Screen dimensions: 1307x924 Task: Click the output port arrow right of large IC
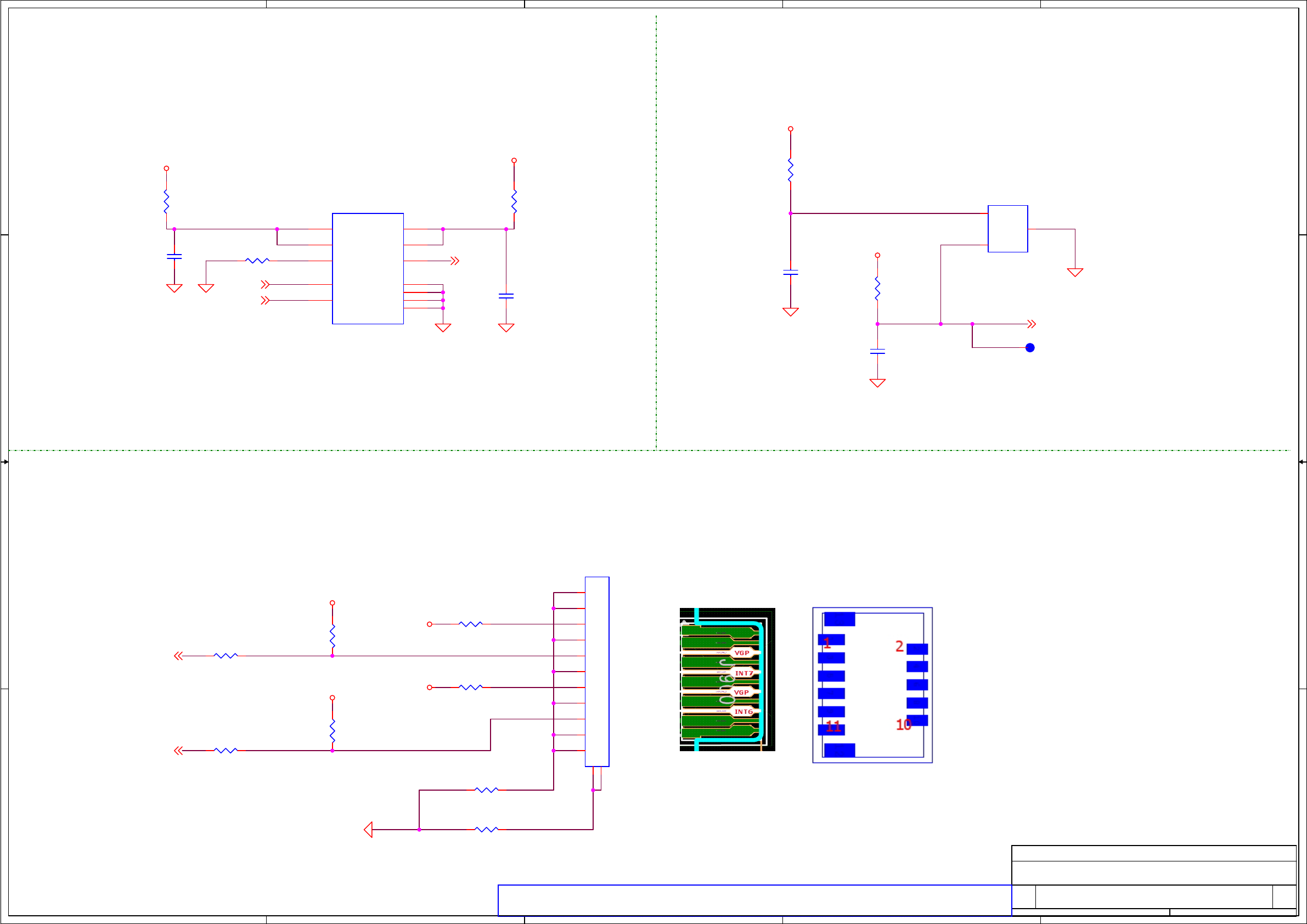[x=454, y=261]
